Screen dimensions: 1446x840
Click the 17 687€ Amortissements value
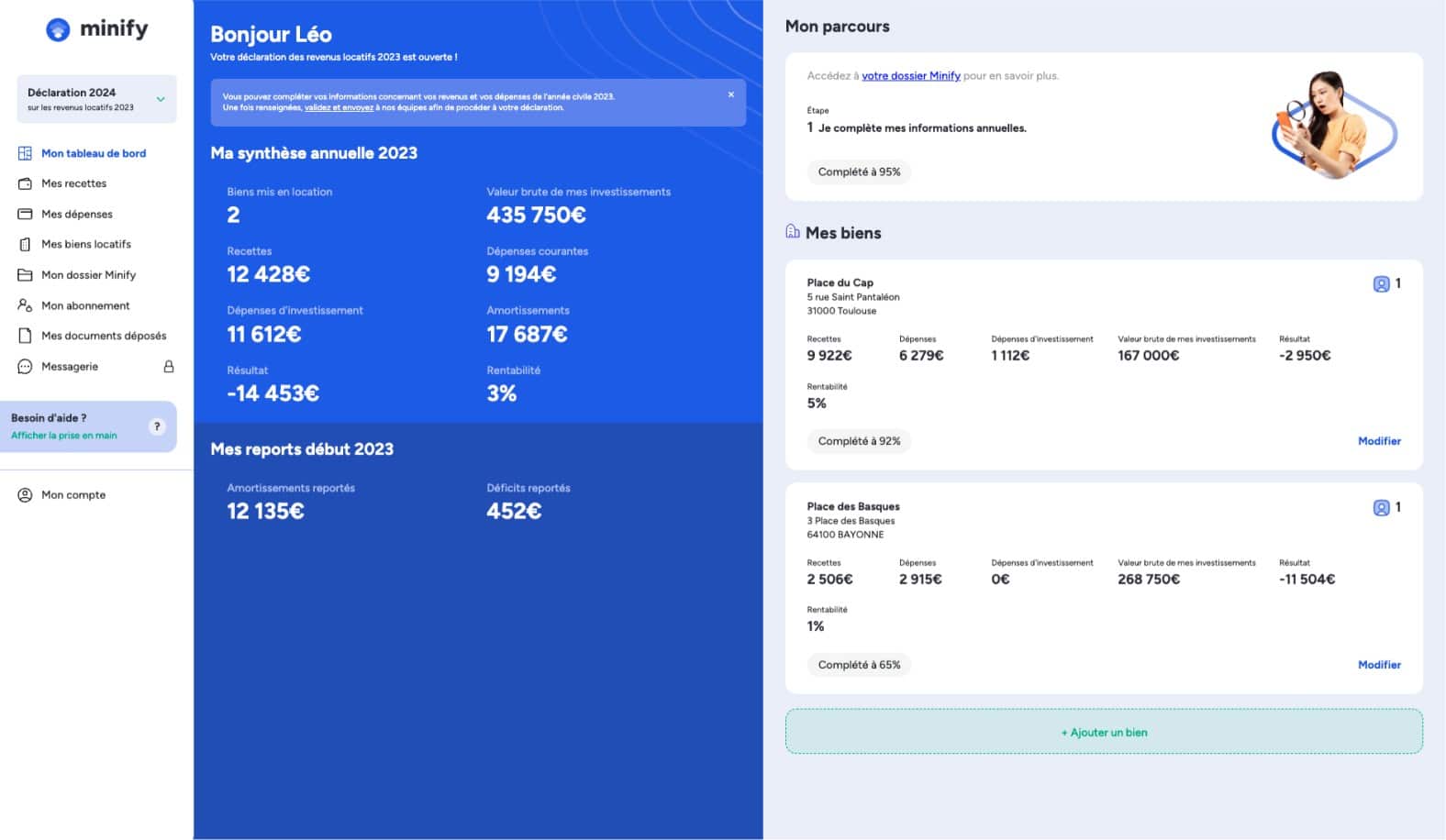pos(527,334)
